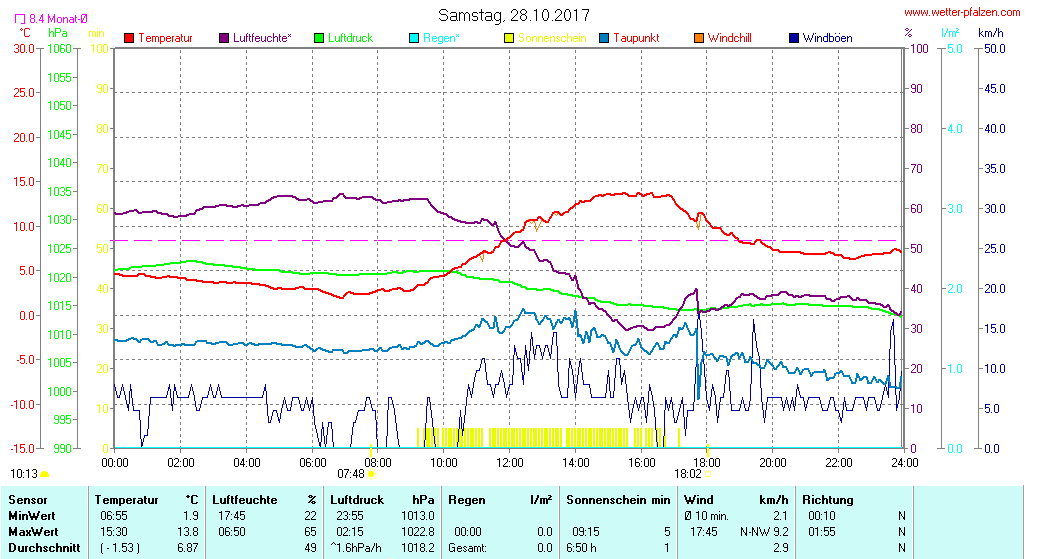This screenshot has height=559, width=1058.
Task: Click the Ø 10 min. wind label
Action: [706, 516]
